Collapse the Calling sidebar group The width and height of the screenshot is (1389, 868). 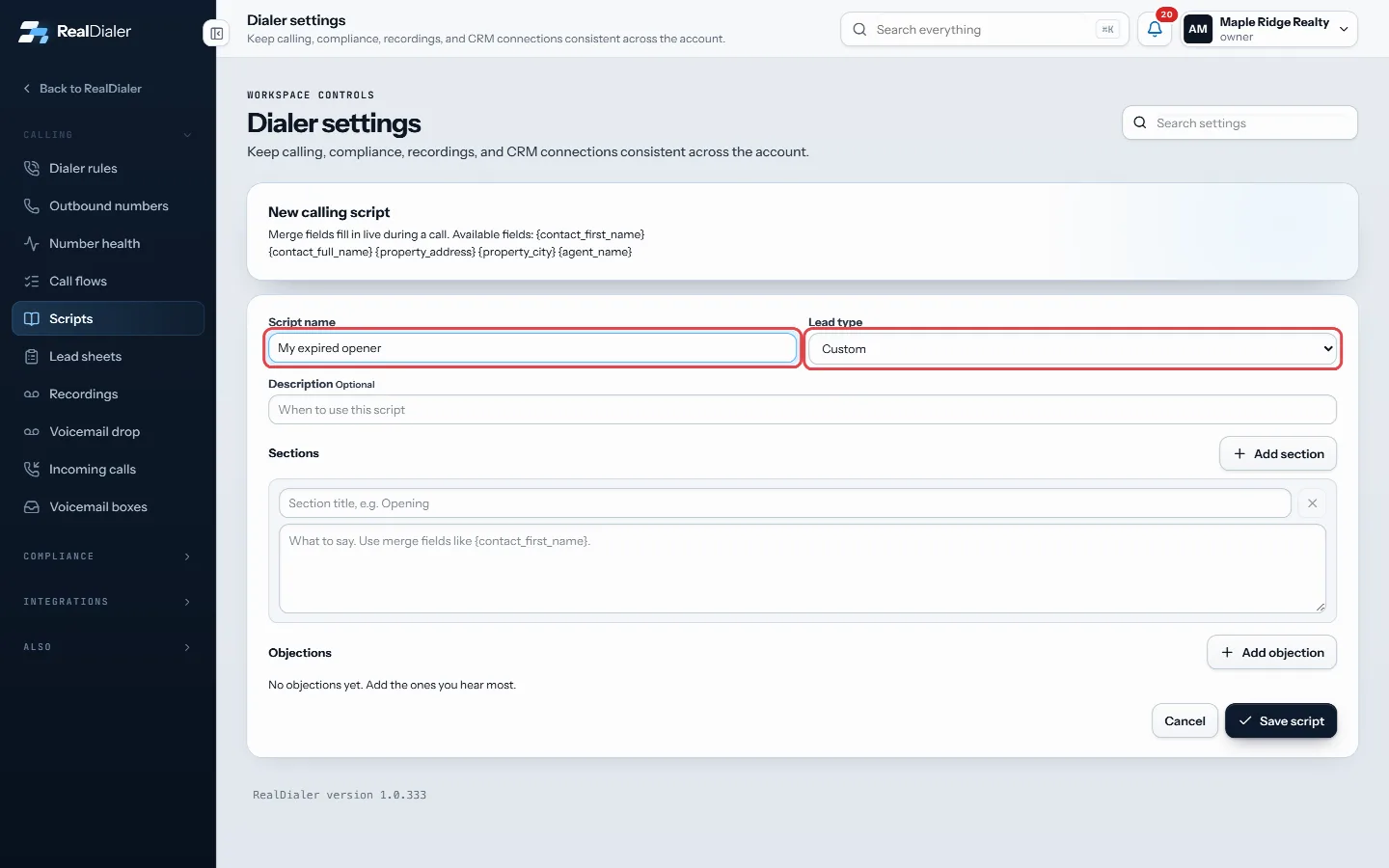pos(108,135)
